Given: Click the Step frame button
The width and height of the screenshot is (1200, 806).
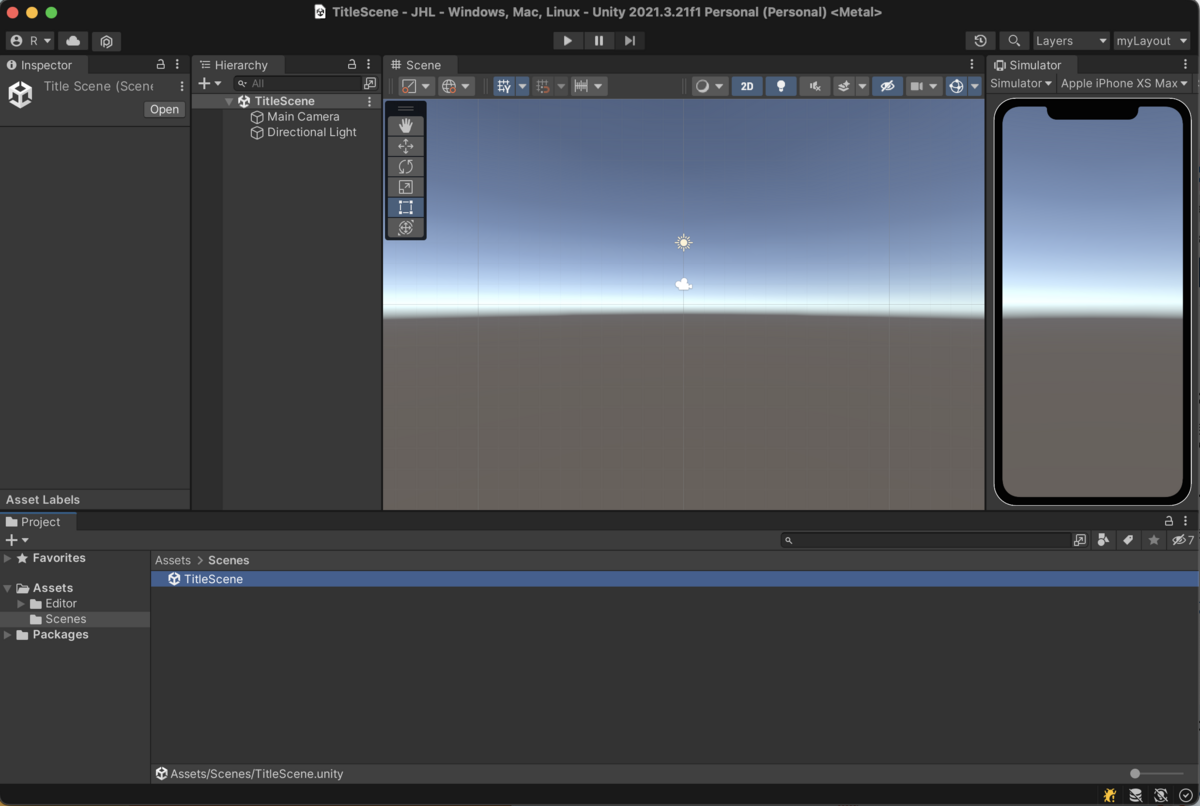Looking at the screenshot, I should (629, 41).
